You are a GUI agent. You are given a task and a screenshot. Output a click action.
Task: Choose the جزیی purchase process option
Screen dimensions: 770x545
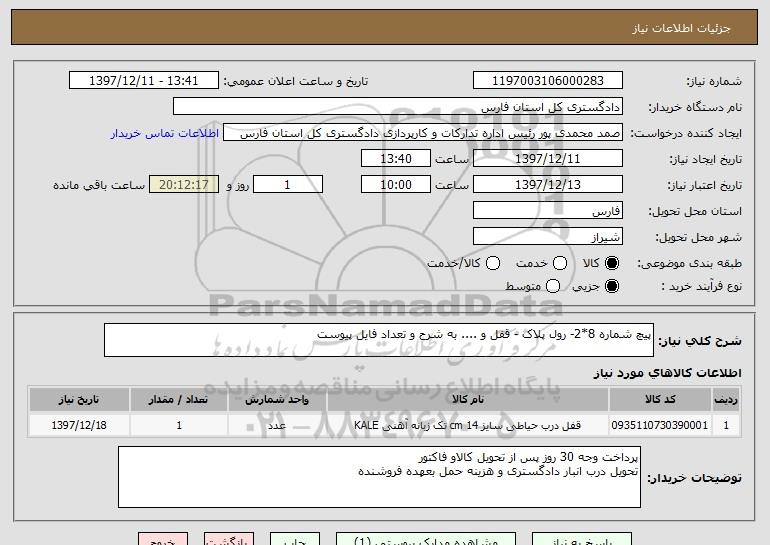tap(612, 286)
